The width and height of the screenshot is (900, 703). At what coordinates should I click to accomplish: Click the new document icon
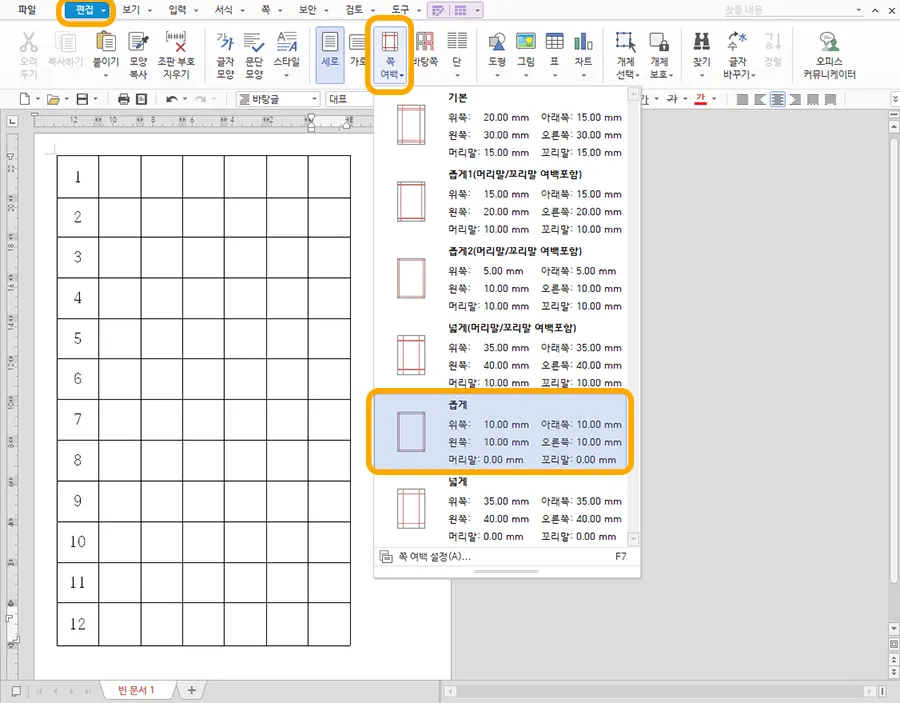25,99
